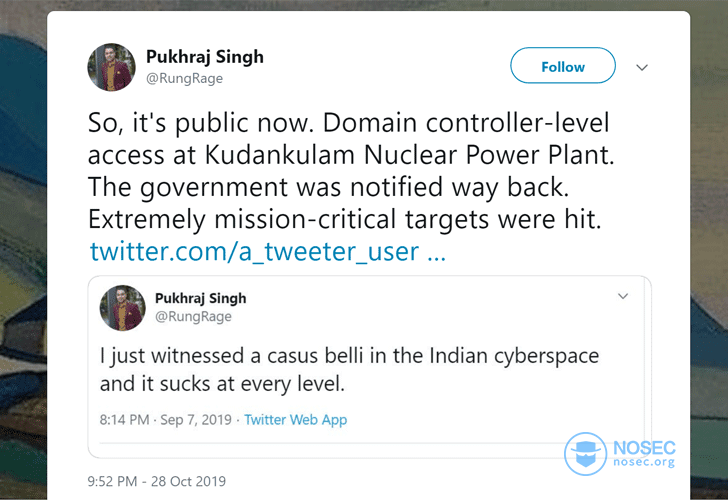Click the Twitter Web App link

tap(296, 420)
